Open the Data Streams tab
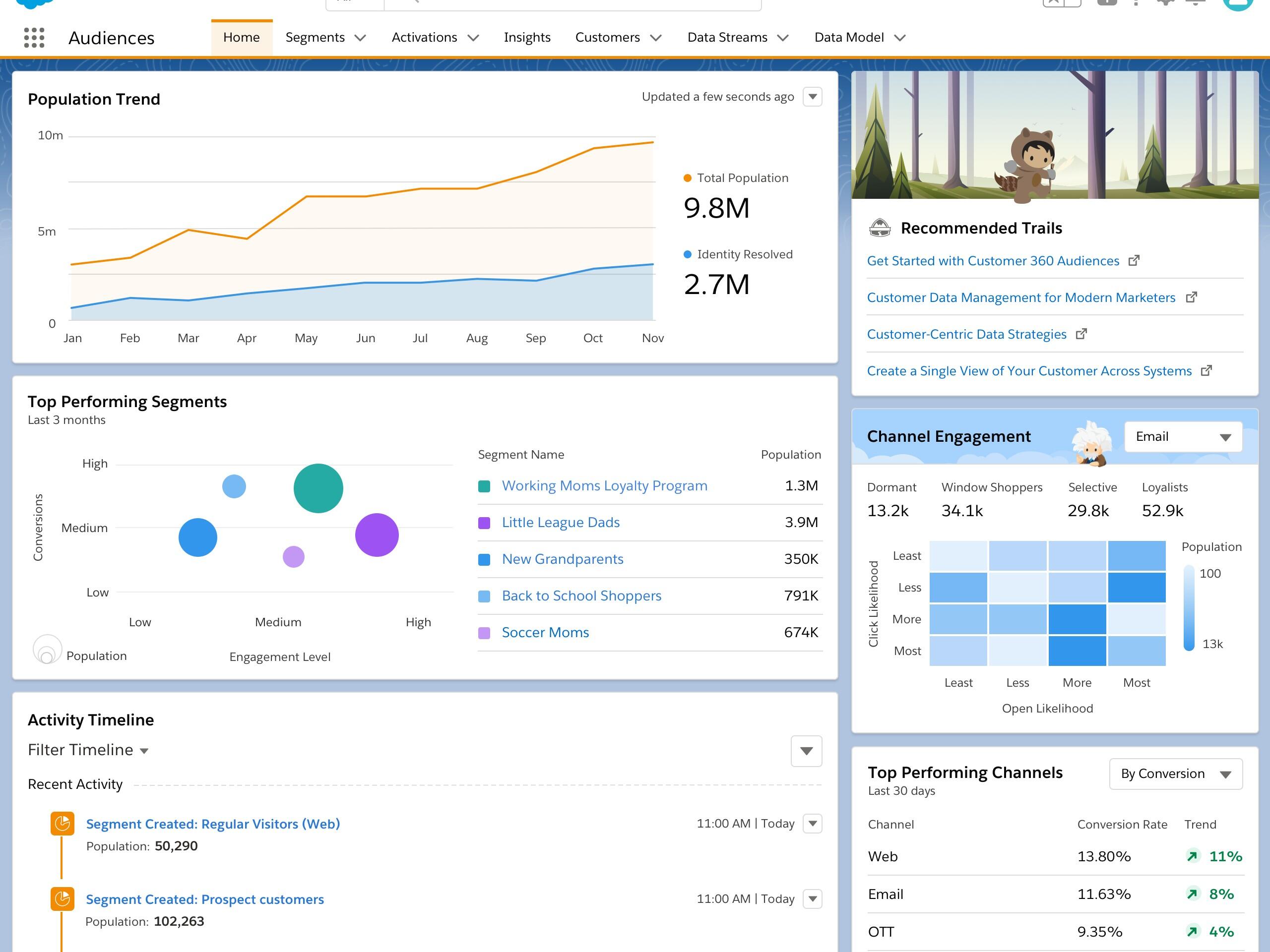The height and width of the screenshot is (952, 1270). 727,37
